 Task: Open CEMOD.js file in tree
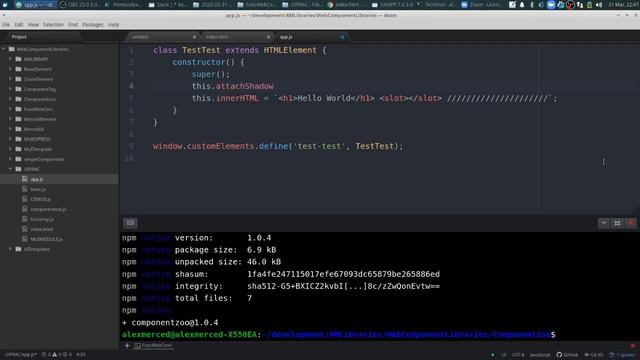(41, 199)
